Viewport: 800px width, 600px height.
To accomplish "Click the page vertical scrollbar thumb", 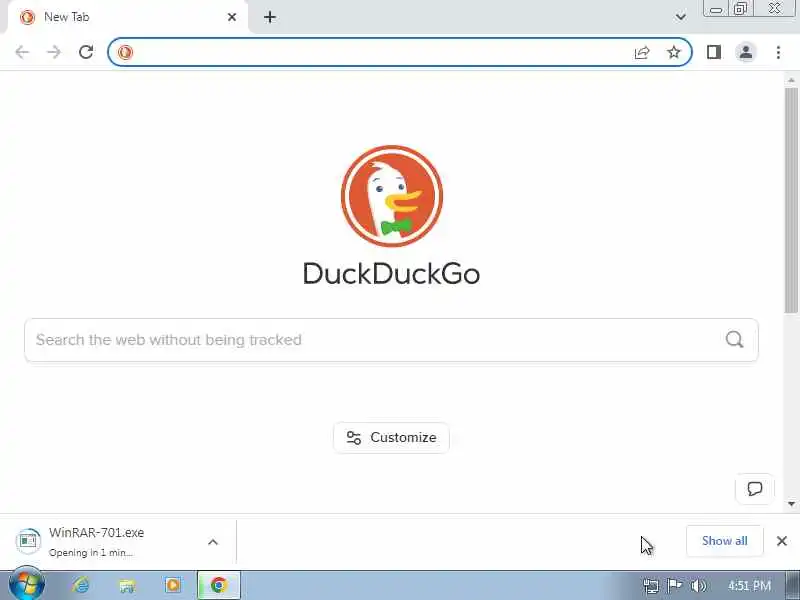I will coord(791,200).
